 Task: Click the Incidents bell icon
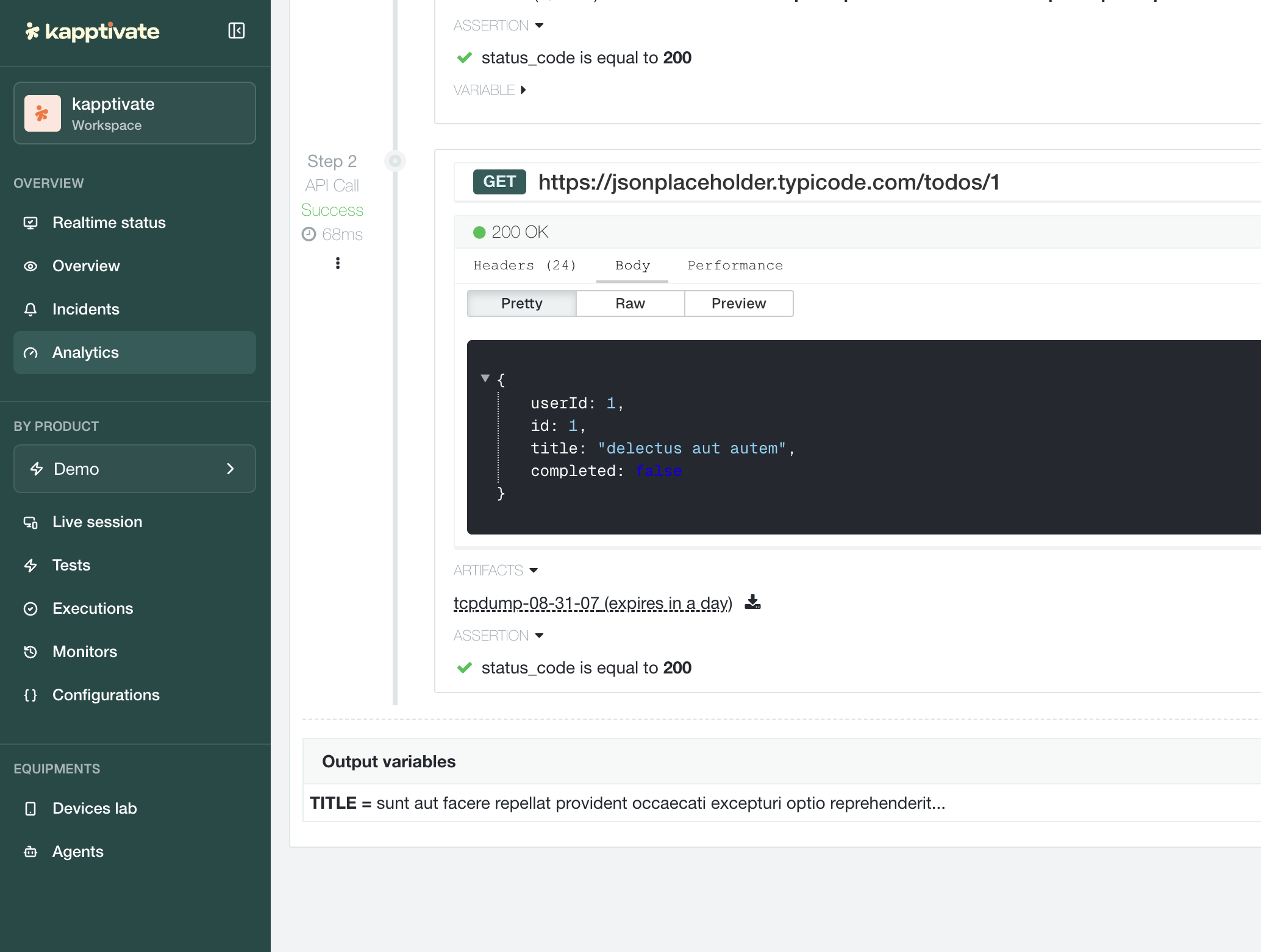pos(30,310)
